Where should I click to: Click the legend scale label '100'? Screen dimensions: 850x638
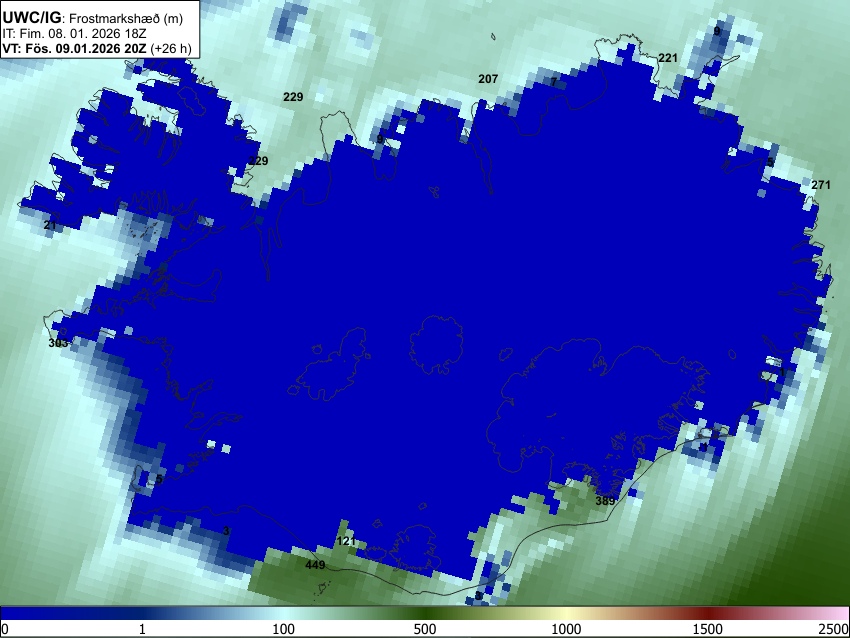point(284,629)
